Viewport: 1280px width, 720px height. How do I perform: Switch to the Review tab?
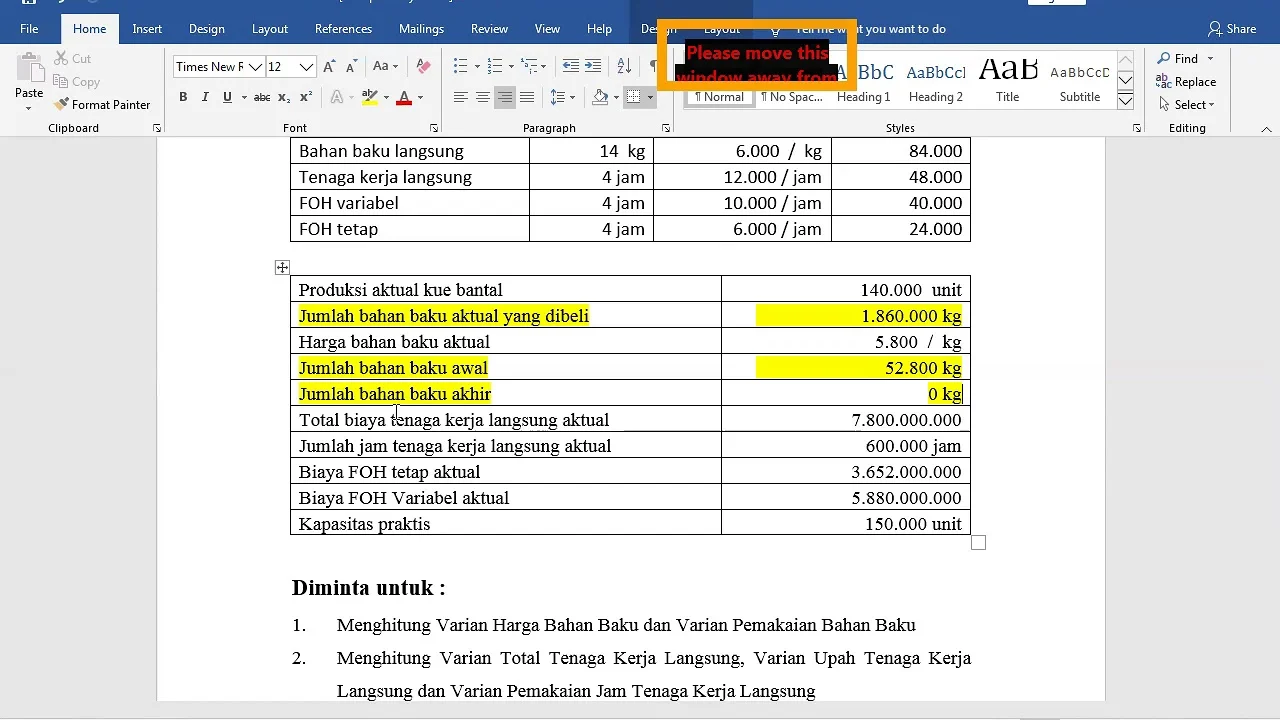click(489, 29)
